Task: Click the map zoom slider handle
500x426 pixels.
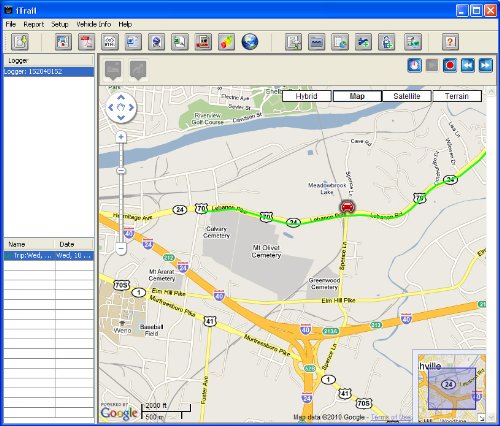Action: [121, 171]
